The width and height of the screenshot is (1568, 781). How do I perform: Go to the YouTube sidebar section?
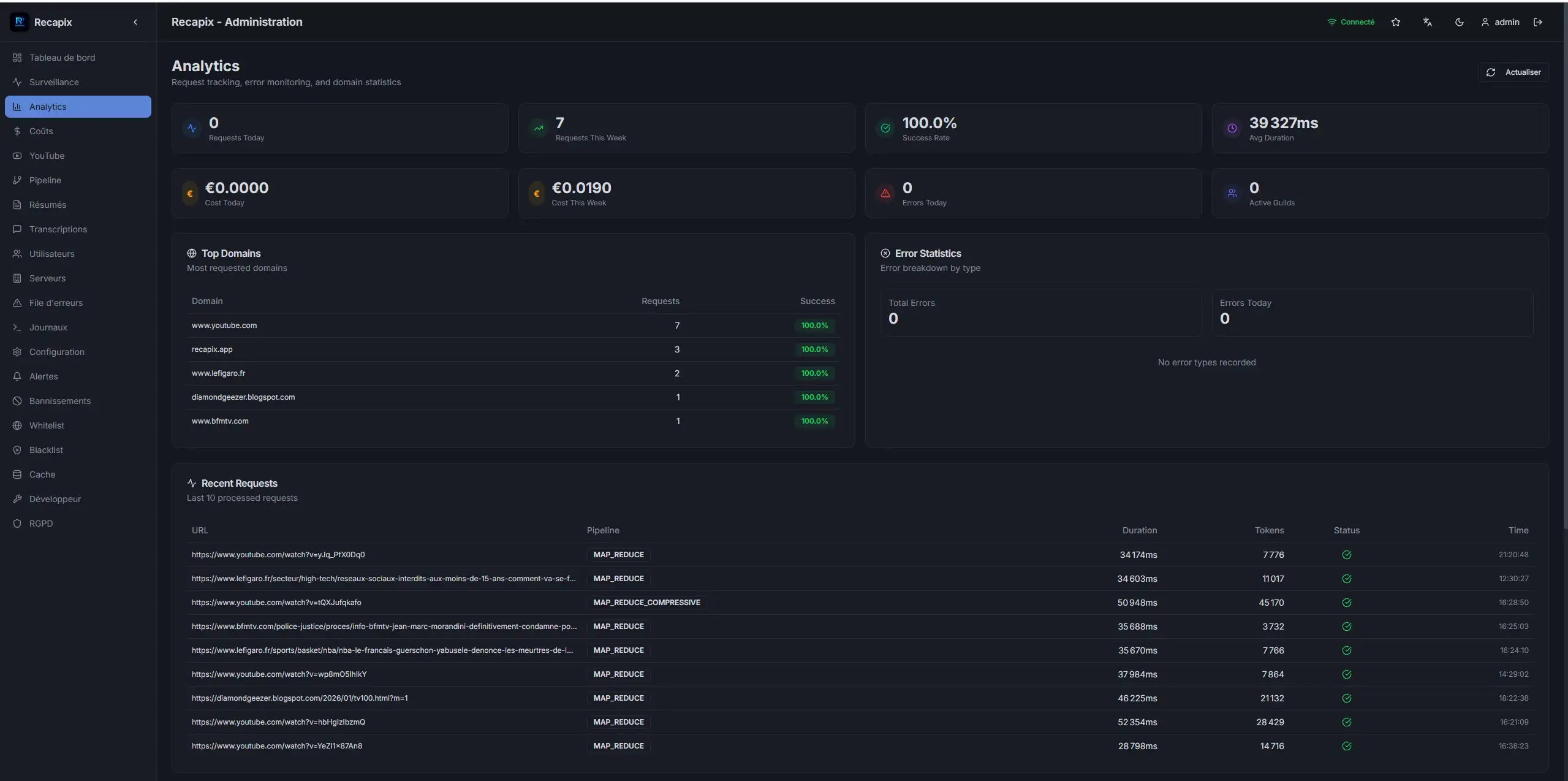47,156
